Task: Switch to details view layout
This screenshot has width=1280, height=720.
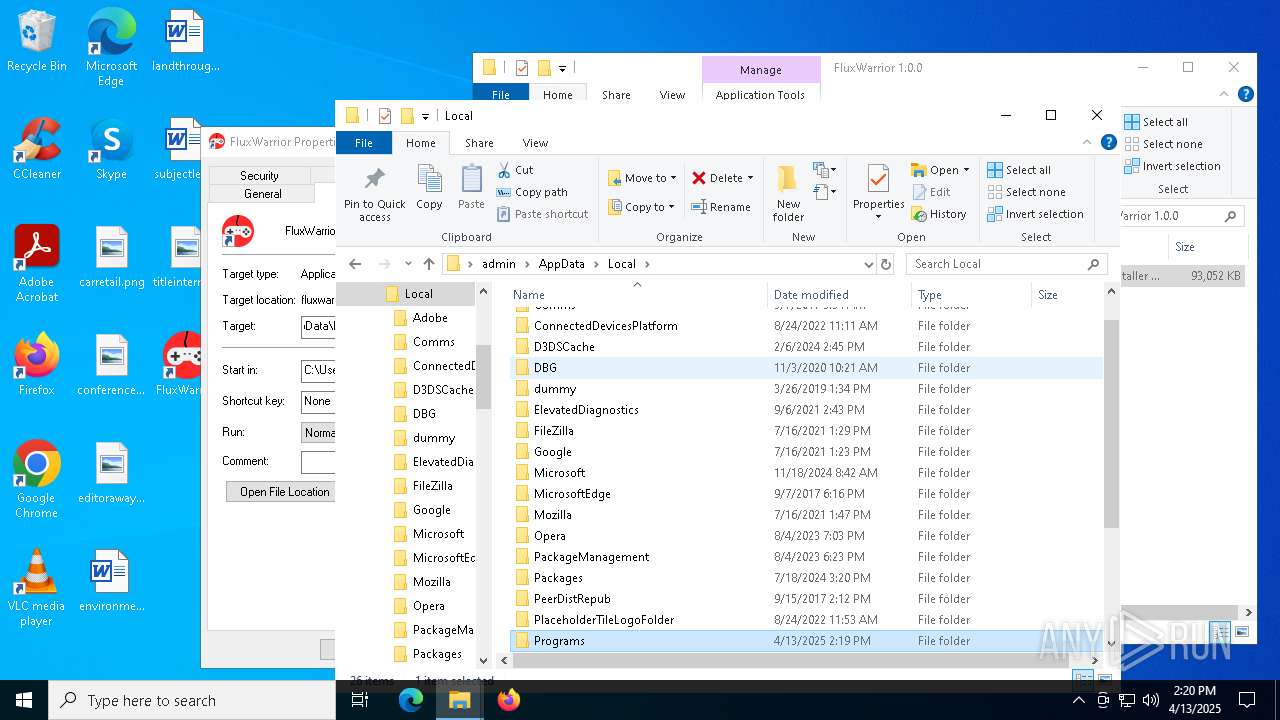Action: tap(1082, 679)
